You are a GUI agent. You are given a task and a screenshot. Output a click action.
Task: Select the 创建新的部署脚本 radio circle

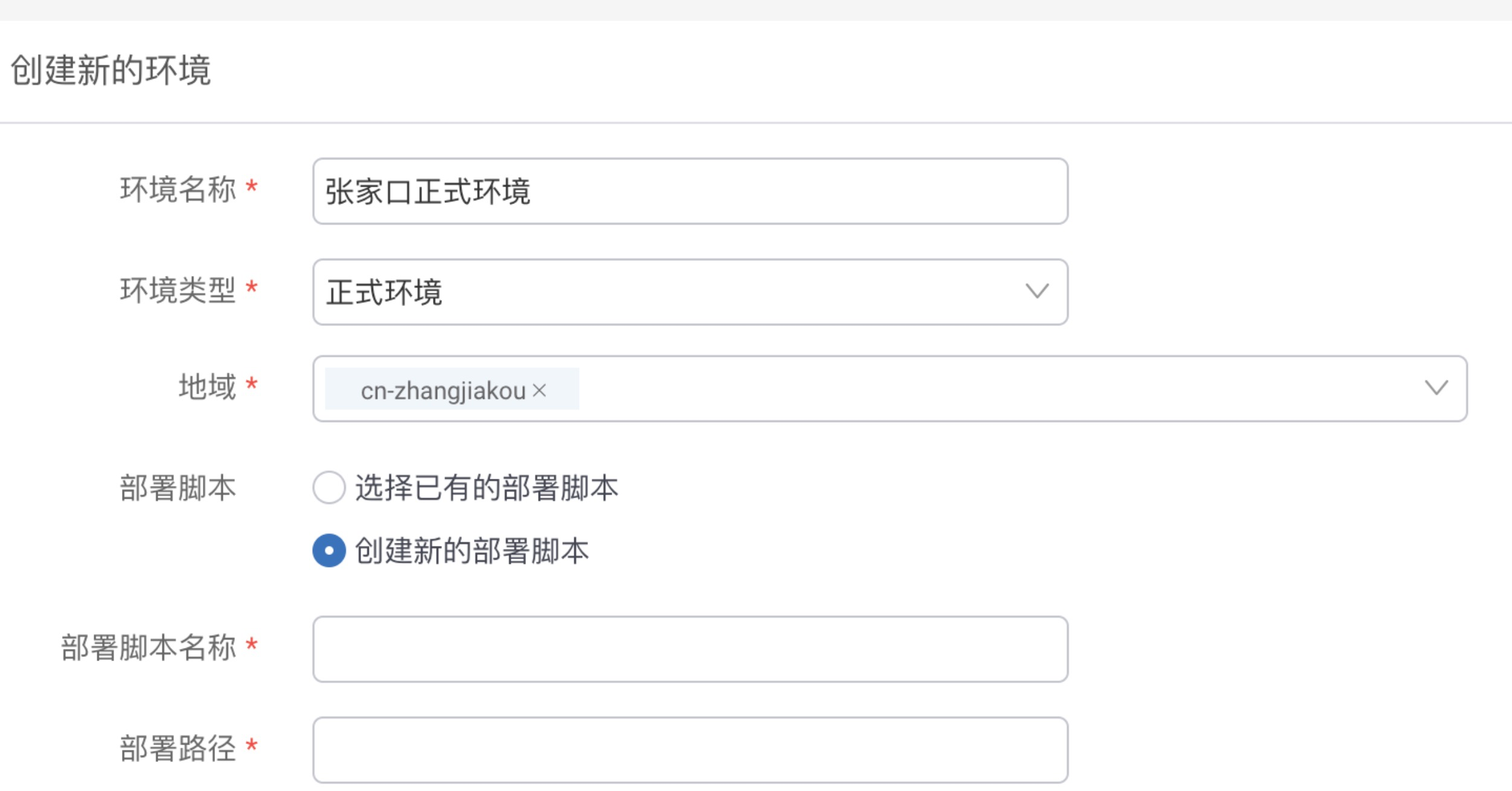pyautogui.click(x=329, y=550)
